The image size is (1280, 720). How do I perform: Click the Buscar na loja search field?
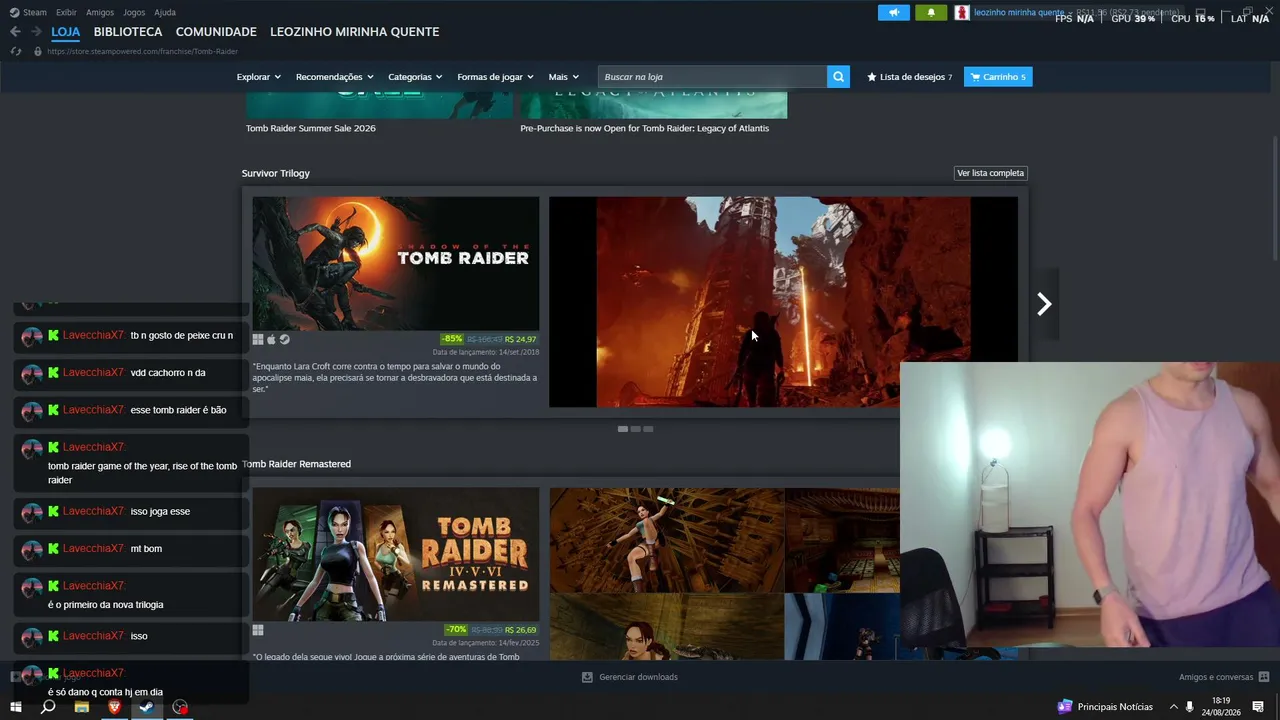[x=712, y=77]
